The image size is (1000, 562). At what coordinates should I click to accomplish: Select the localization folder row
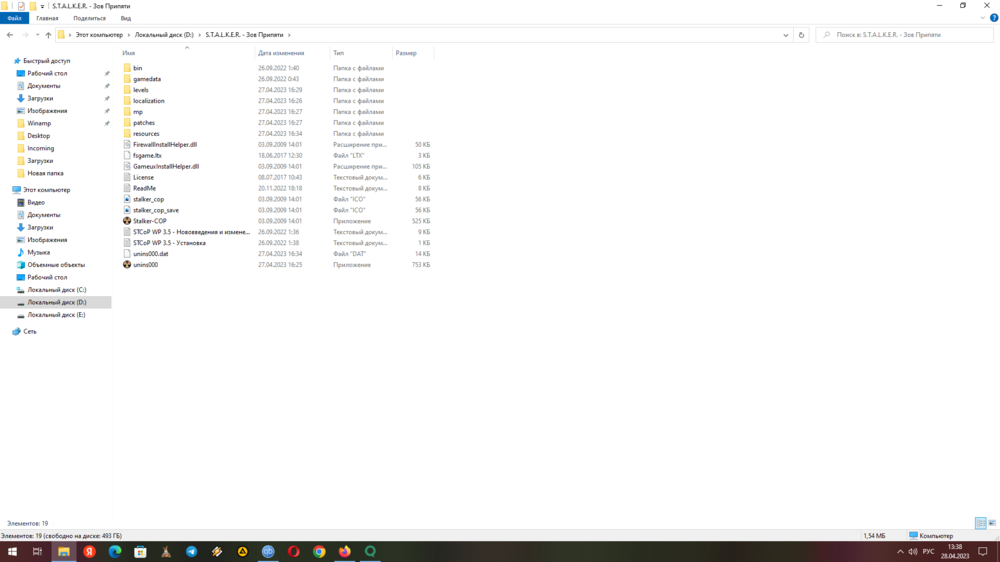pyautogui.click(x=277, y=101)
